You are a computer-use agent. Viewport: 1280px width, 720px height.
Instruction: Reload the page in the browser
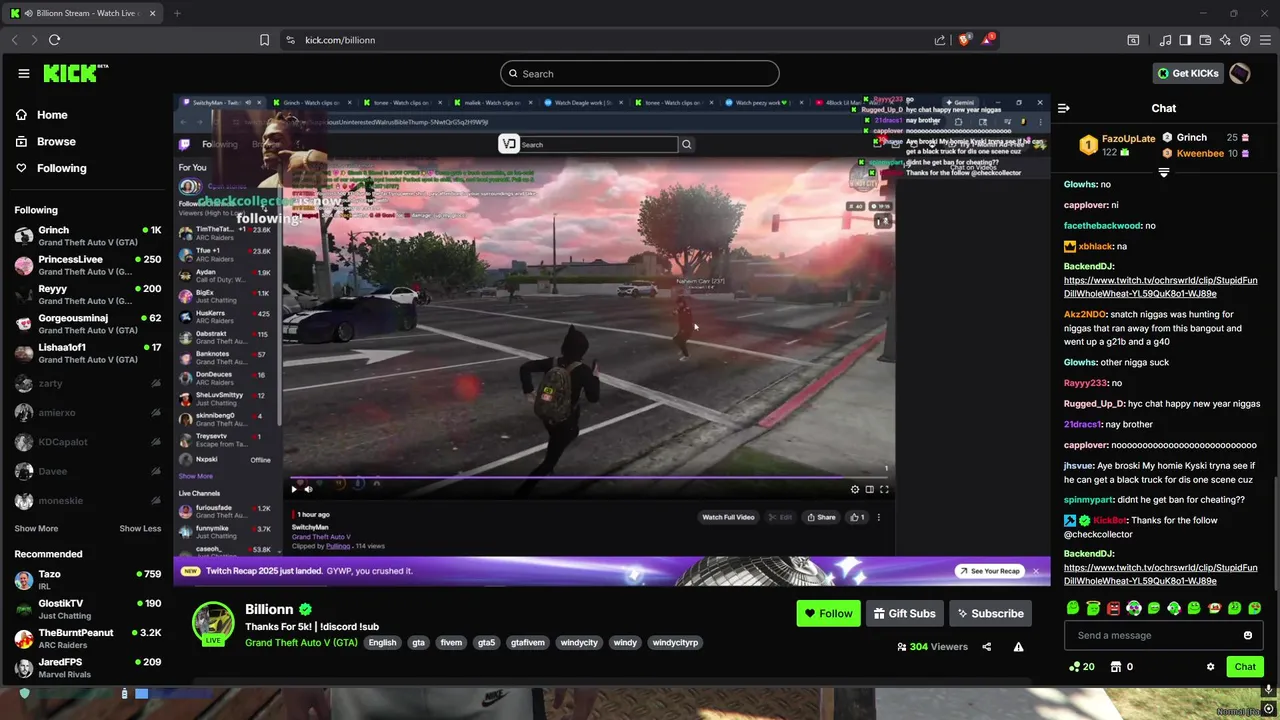click(54, 40)
